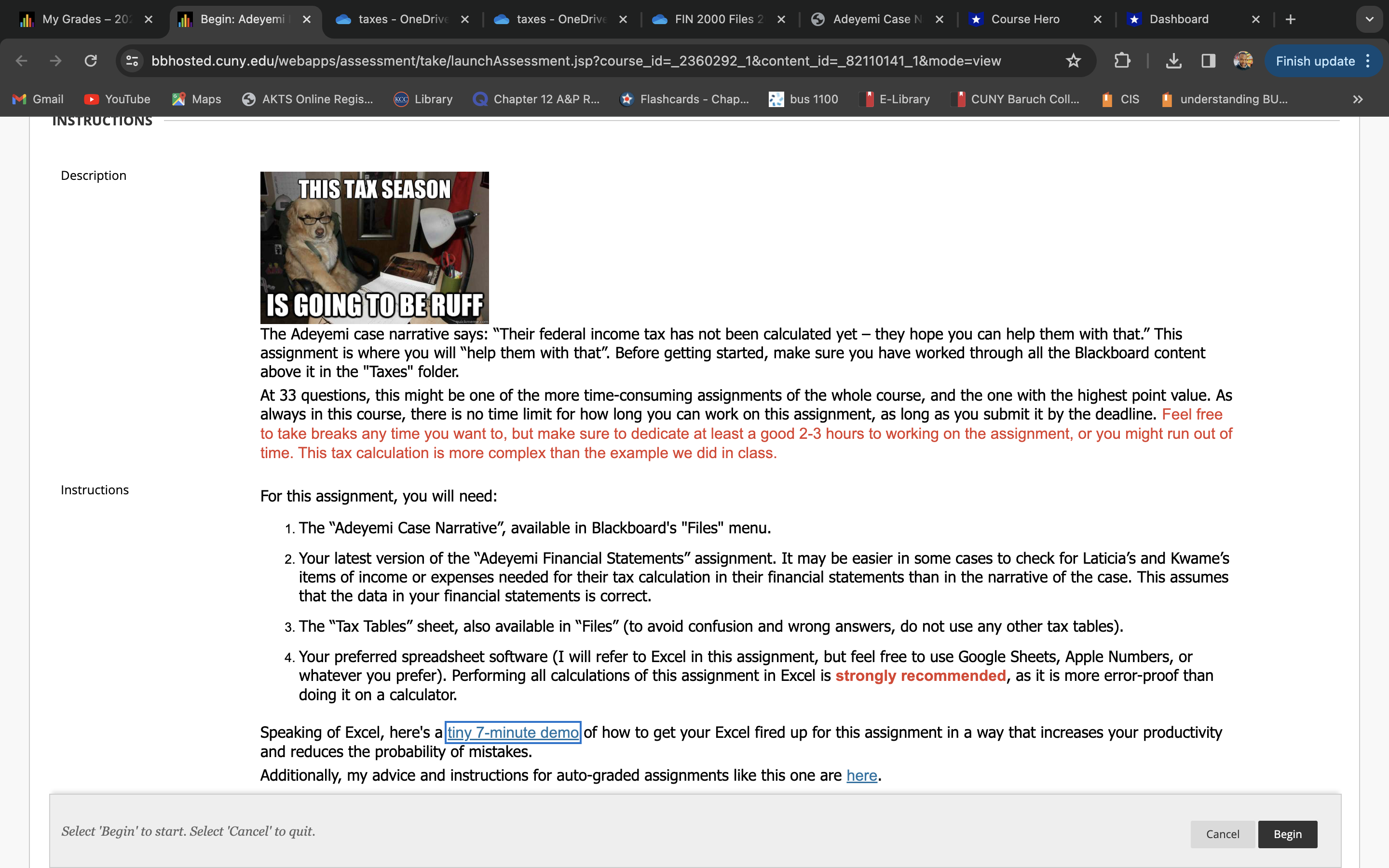Open the Downloads icon in toolbar
Viewport: 1389px width, 868px height.
pos(1174,60)
